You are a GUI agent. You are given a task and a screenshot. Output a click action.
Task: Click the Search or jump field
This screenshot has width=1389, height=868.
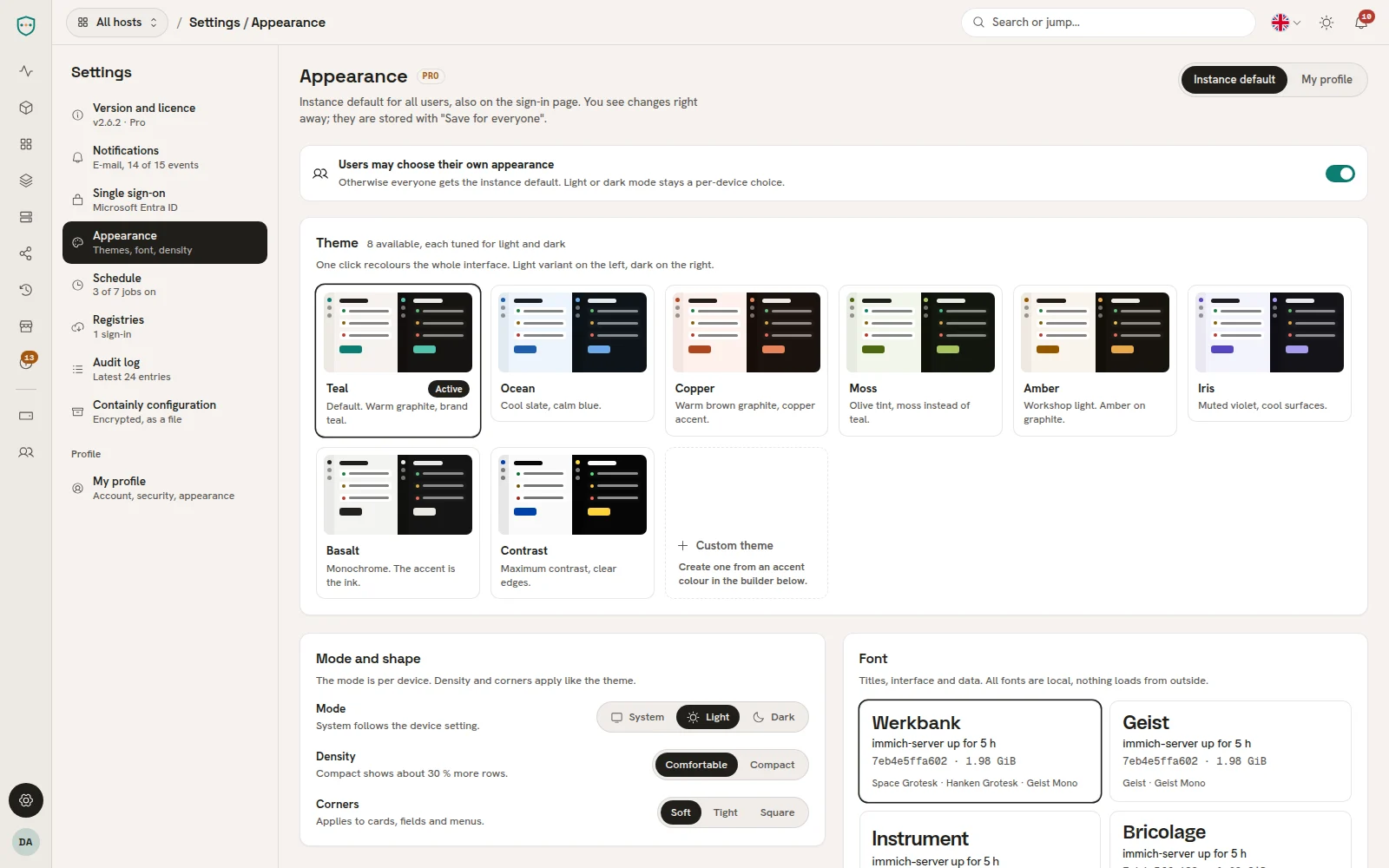coord(1109,23)
